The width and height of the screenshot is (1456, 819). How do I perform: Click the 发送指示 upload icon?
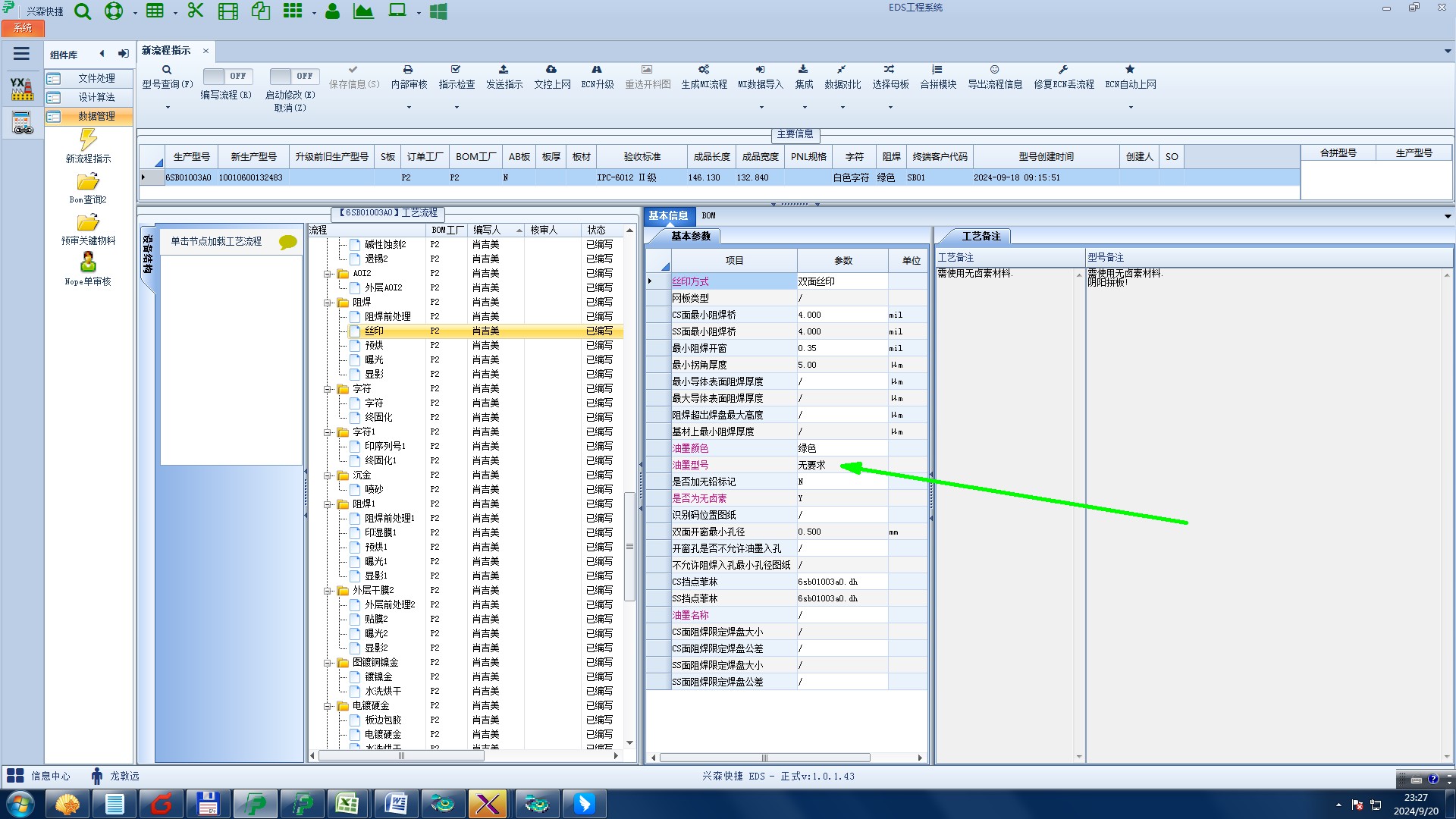[504, 70]
